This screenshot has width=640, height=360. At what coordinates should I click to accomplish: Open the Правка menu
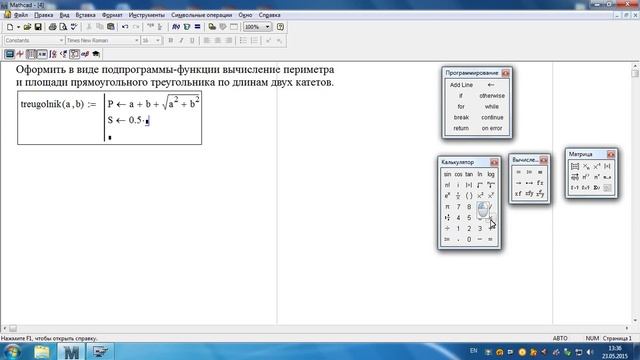(x=44, y=15)
